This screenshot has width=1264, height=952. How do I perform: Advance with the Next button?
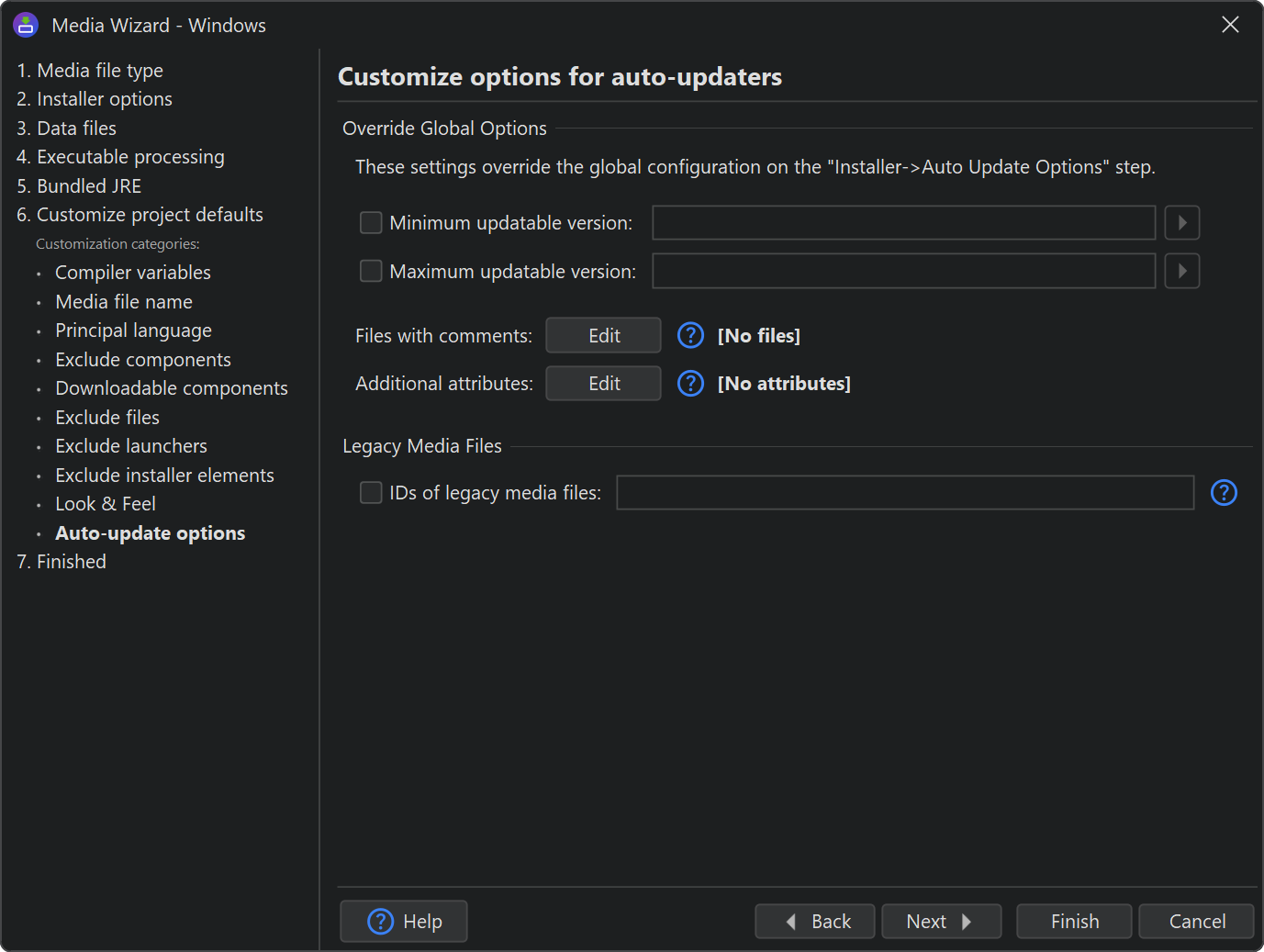tap(941, 922)
